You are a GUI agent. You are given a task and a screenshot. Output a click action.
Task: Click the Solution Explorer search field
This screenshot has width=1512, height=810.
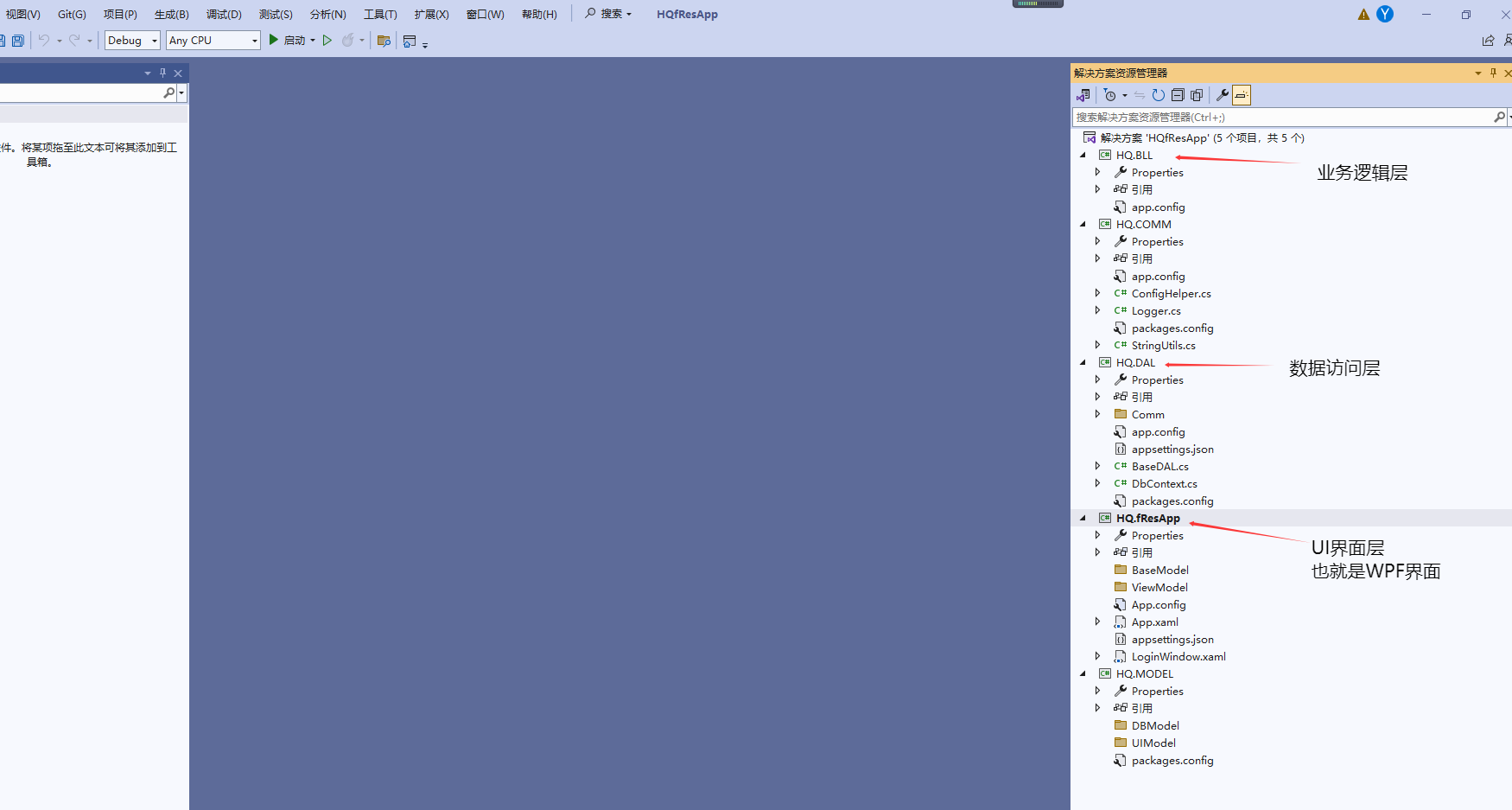[1283, 117]
